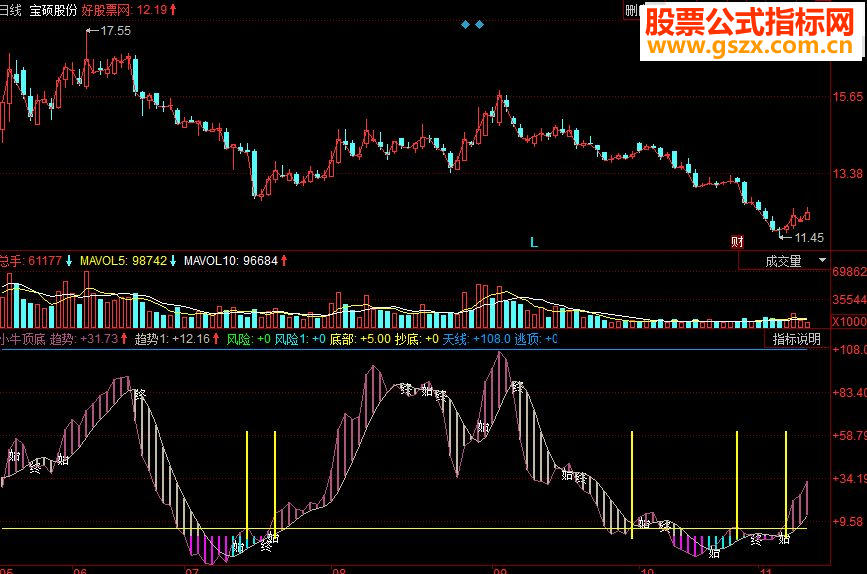This screenshot has width=867, height=574.
Task: Visit the www.gszx.com.cn website link
Action: click(x=750, y=46)
